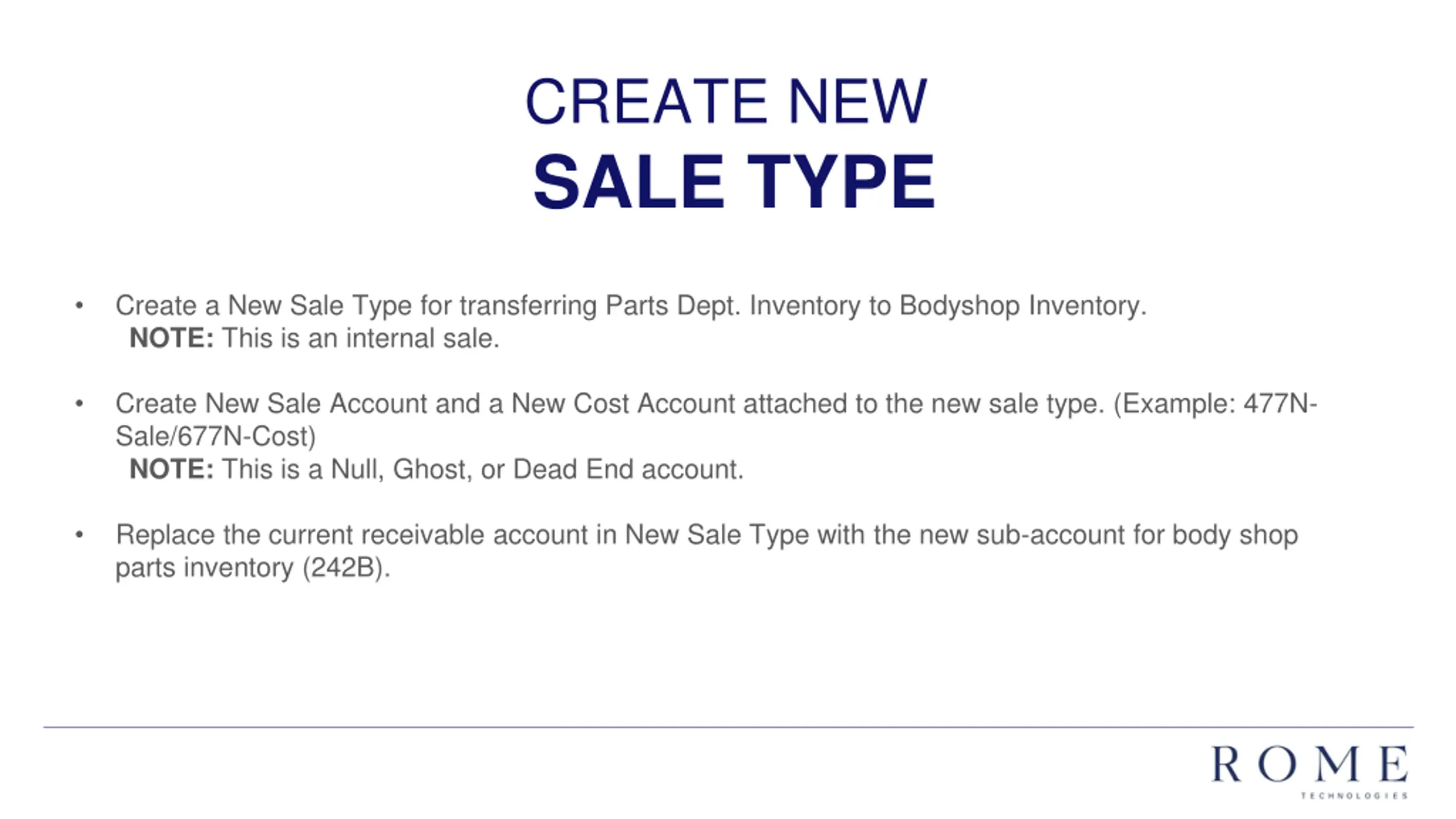Viewport: 1456px width, 819px height.
Task: Click the words 'parts inventory' in the last bullet
Action: 204,568
